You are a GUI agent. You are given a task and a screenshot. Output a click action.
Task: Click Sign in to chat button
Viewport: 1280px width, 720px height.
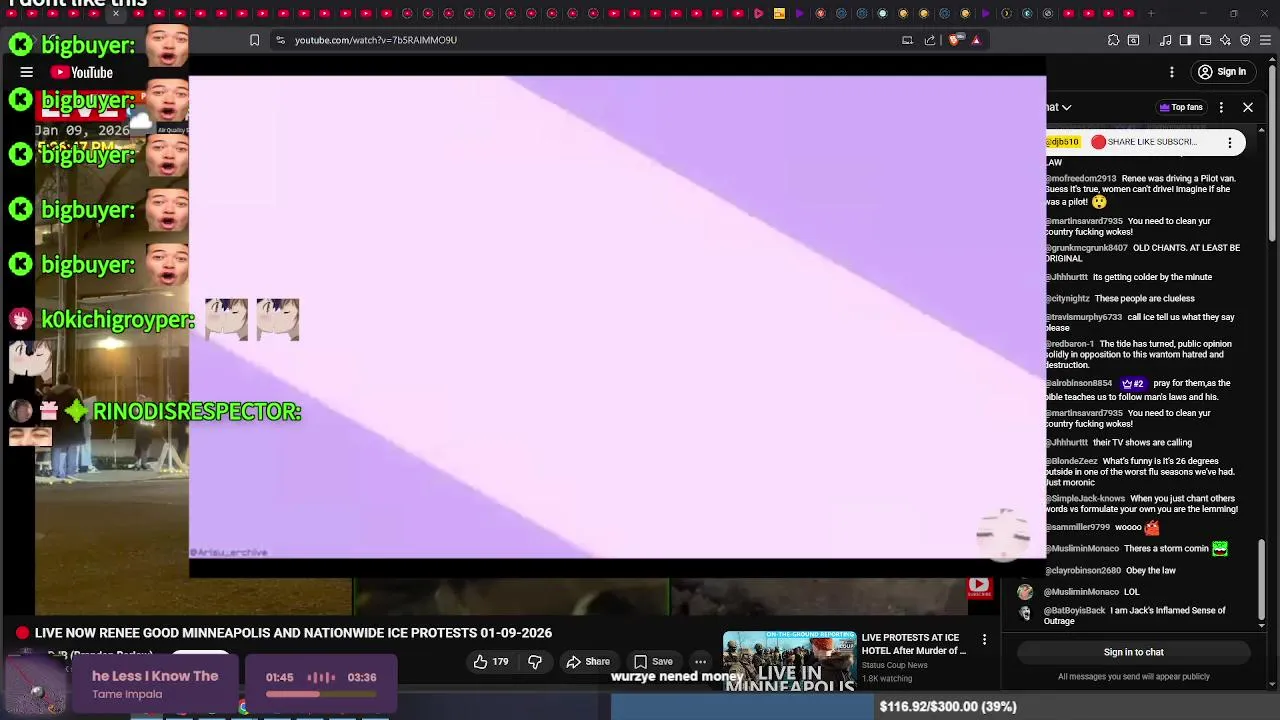point(1133,652)
